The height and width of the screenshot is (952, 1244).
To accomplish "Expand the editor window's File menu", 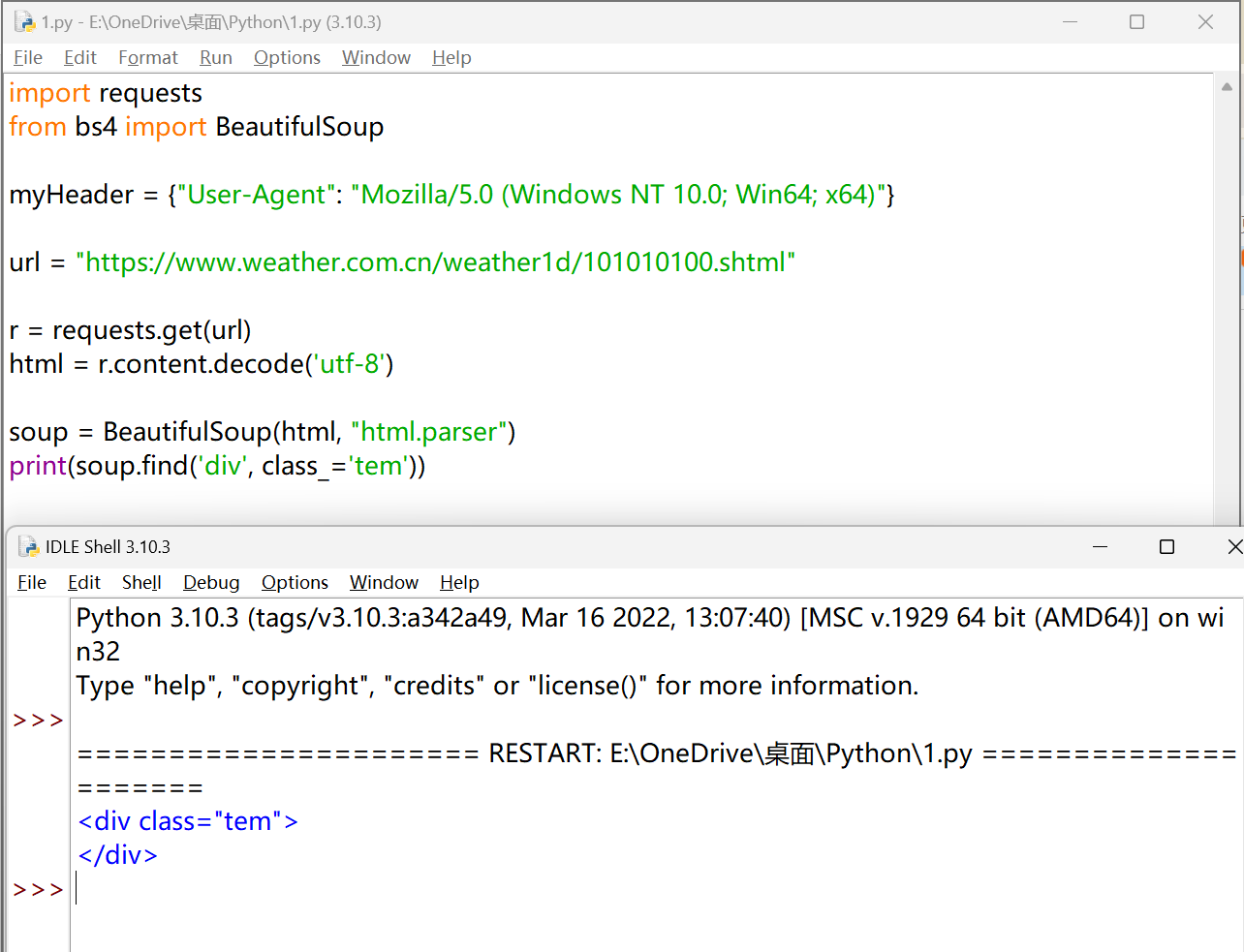I will click(27, 58).
